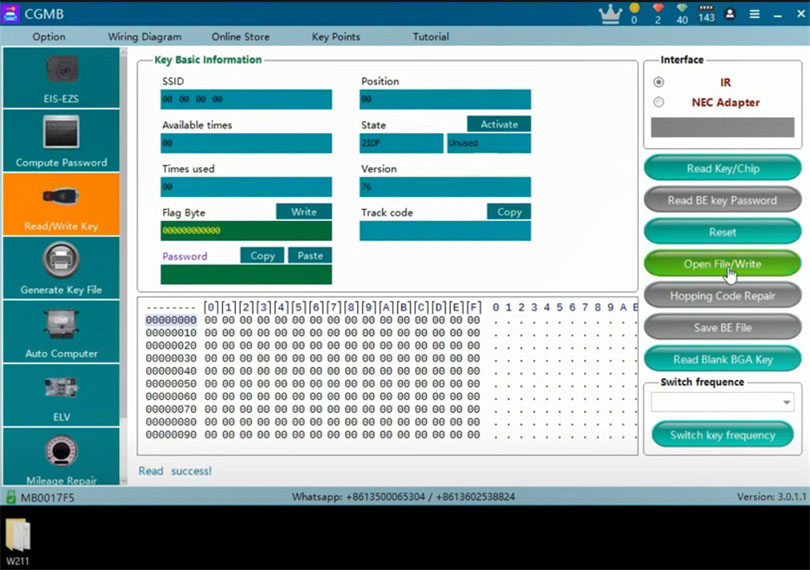The height and width of the screenshot is (570, 810).
Task: Open the Option menu
Action: click(49, 37)
